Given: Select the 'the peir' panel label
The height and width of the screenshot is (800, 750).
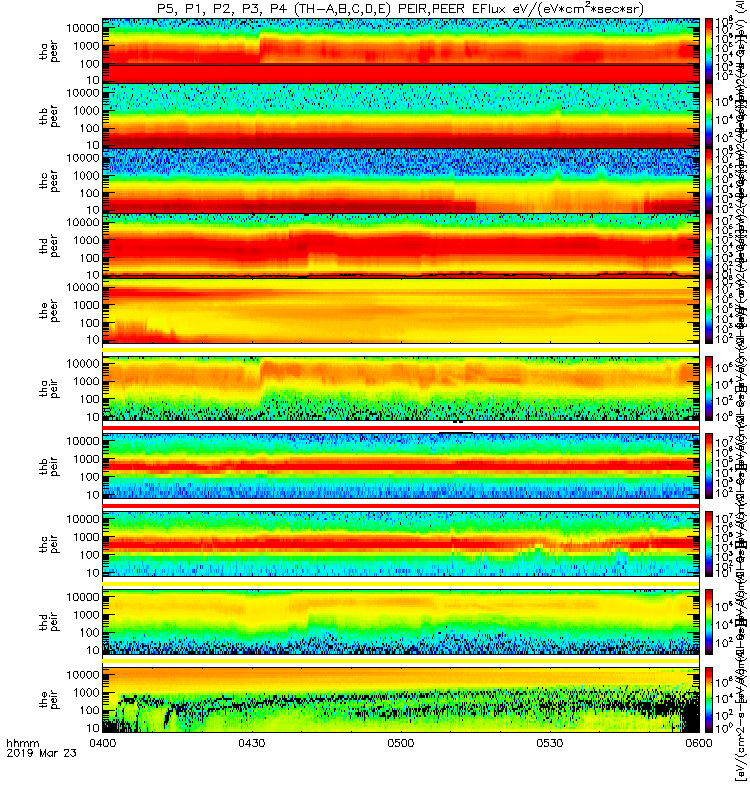Looking at the screenshot, I should click(x=49, y=700).
